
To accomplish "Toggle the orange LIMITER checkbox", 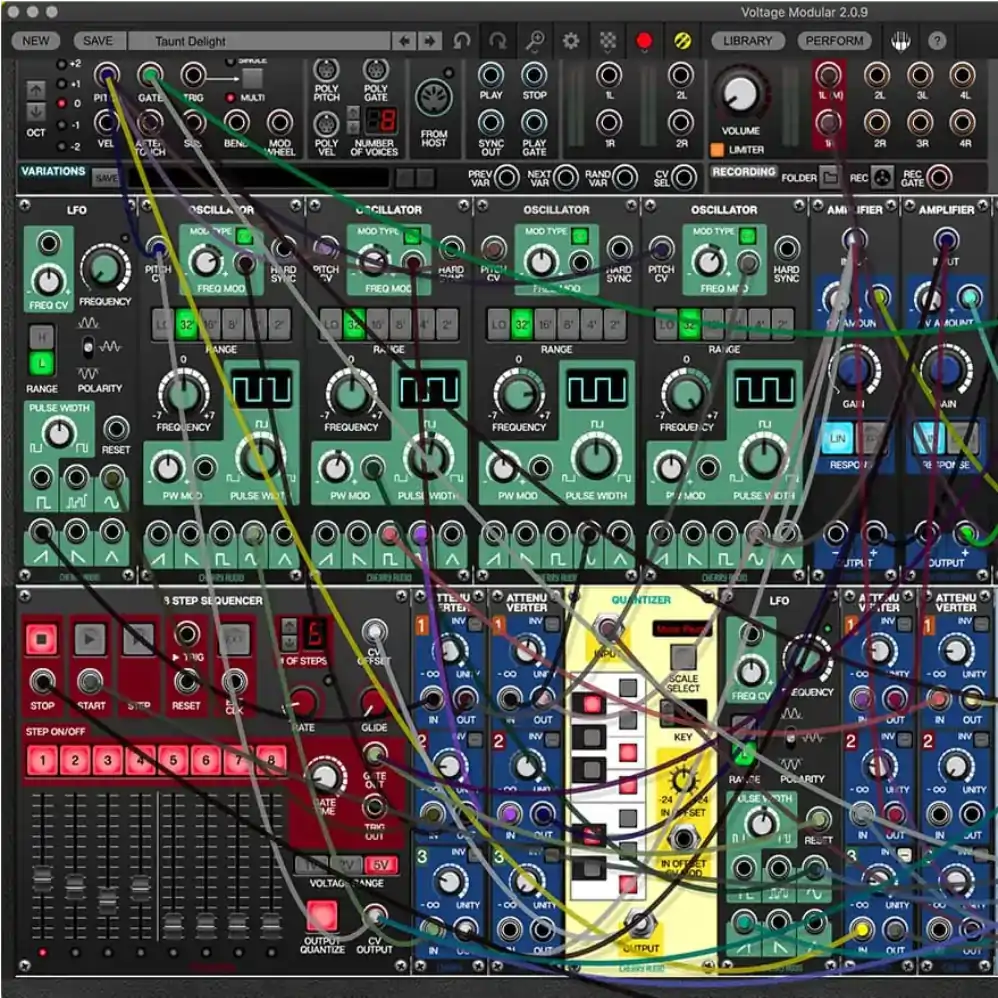I will point(717,150).
